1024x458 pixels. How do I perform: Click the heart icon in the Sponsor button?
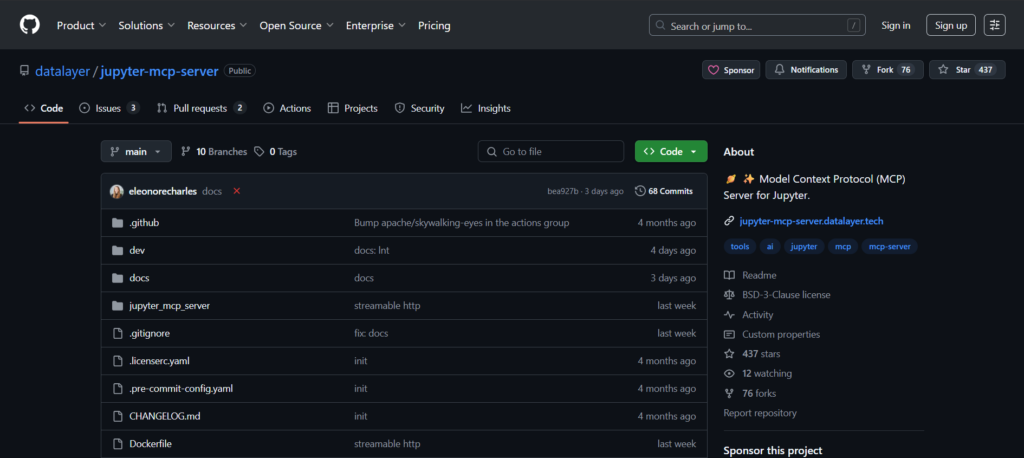714,70
